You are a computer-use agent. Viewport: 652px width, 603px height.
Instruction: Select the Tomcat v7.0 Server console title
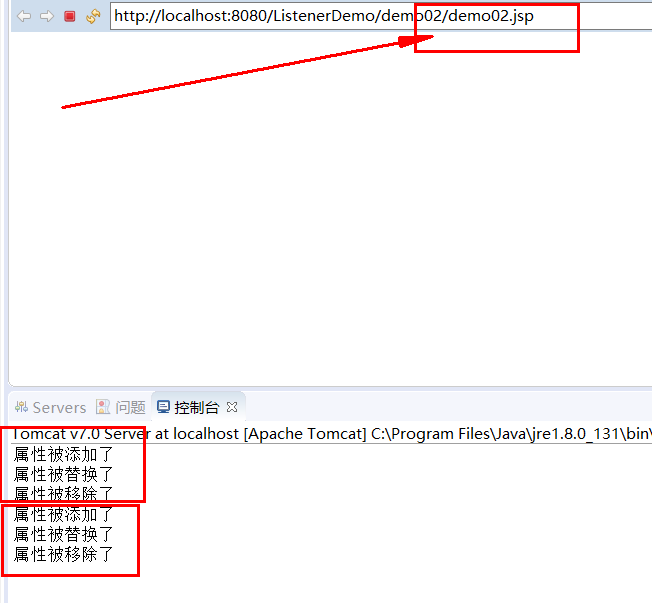pos(331,434)
